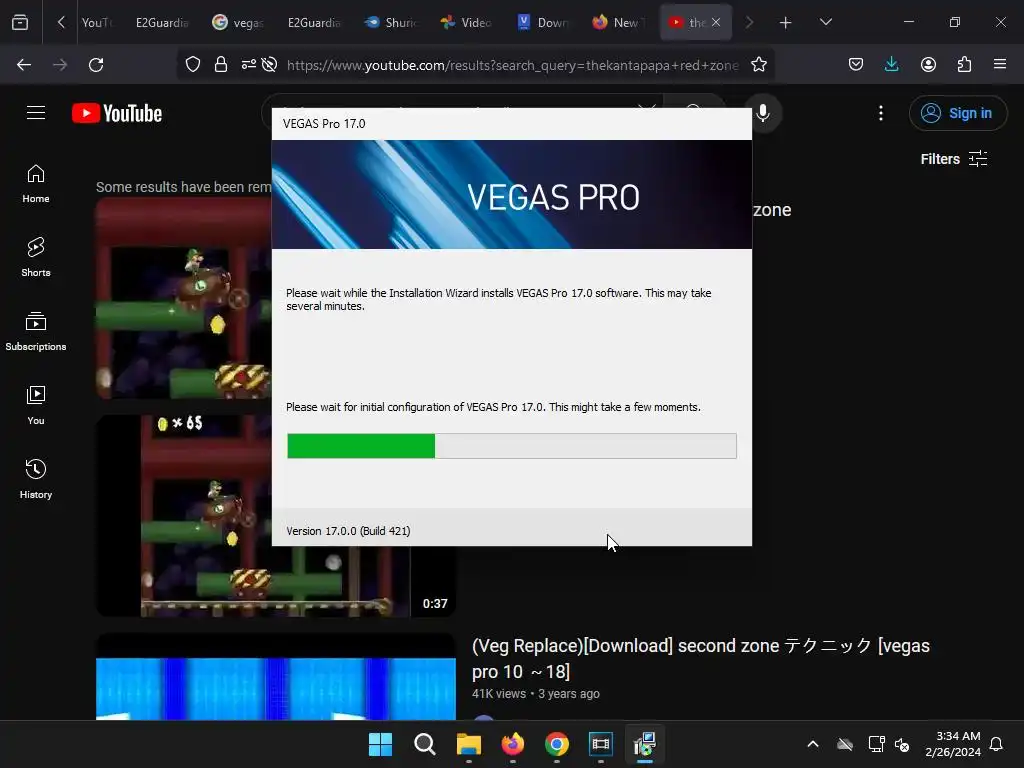This screenshot has height=768, width=1024.
Task: Switch to the first YouTube tab
Action: click(97, 22)
